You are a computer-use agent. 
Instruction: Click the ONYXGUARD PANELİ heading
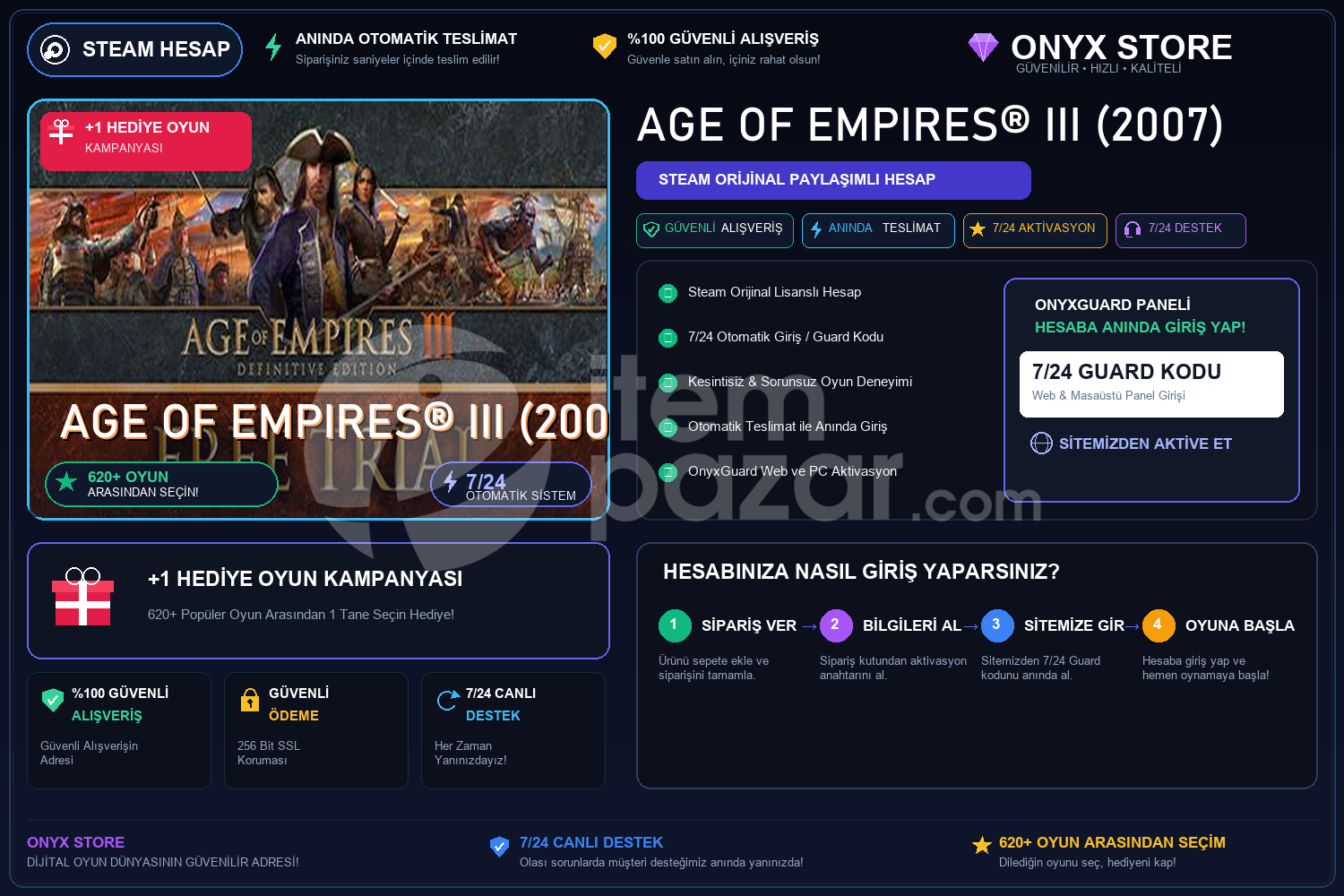(x=1113, y=305)
